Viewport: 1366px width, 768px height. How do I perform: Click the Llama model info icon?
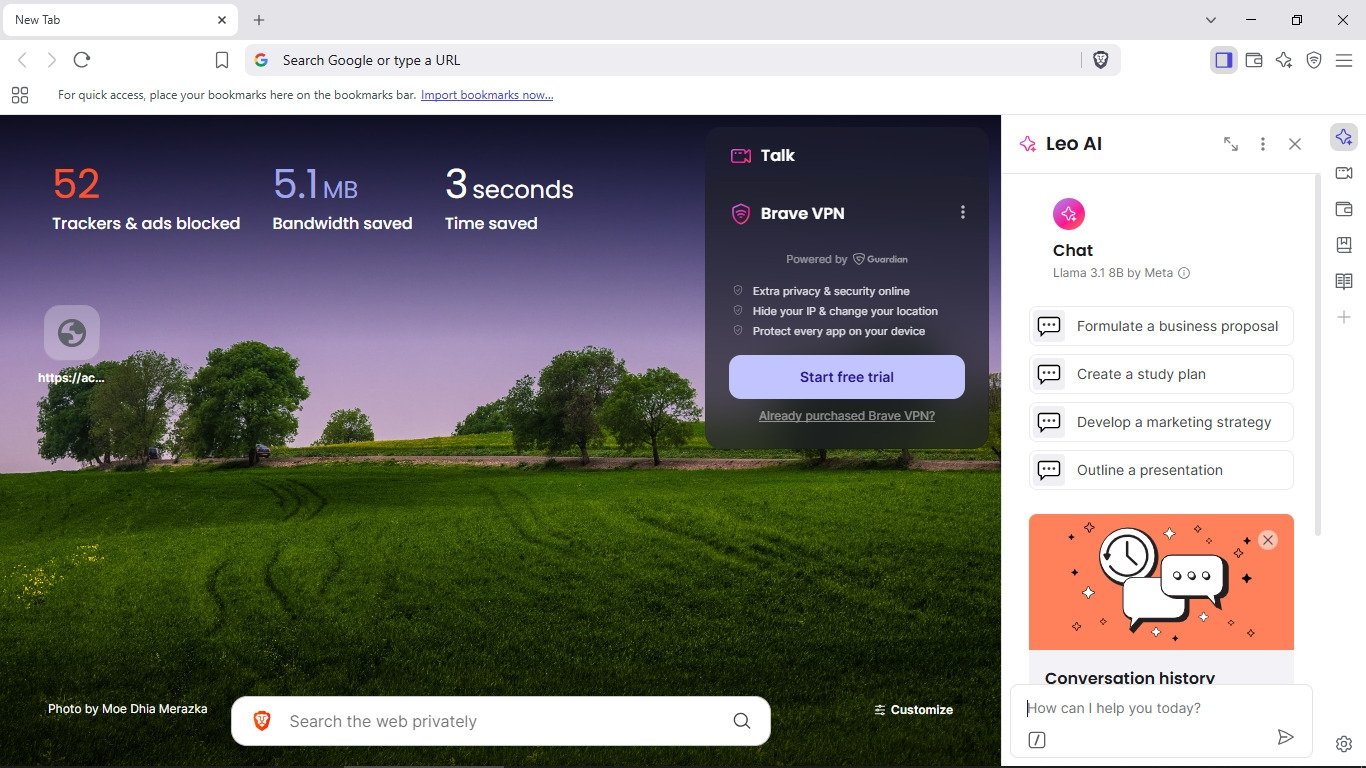click(x=1184, y=273)
